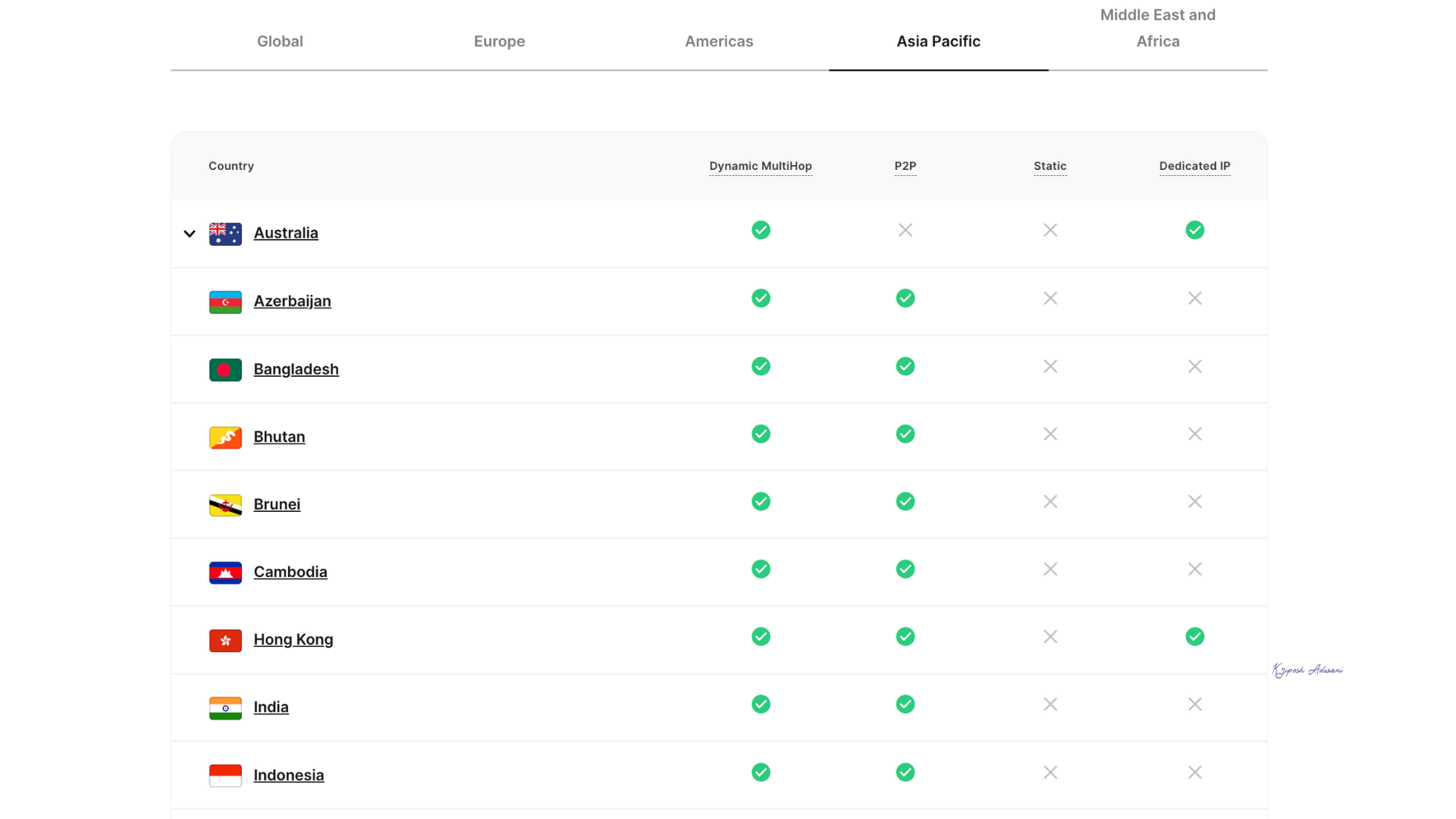The width and height of the screenshot is (1456, 819).
Task: Switch to the Europe tab
Action: (x=499, y=42)
